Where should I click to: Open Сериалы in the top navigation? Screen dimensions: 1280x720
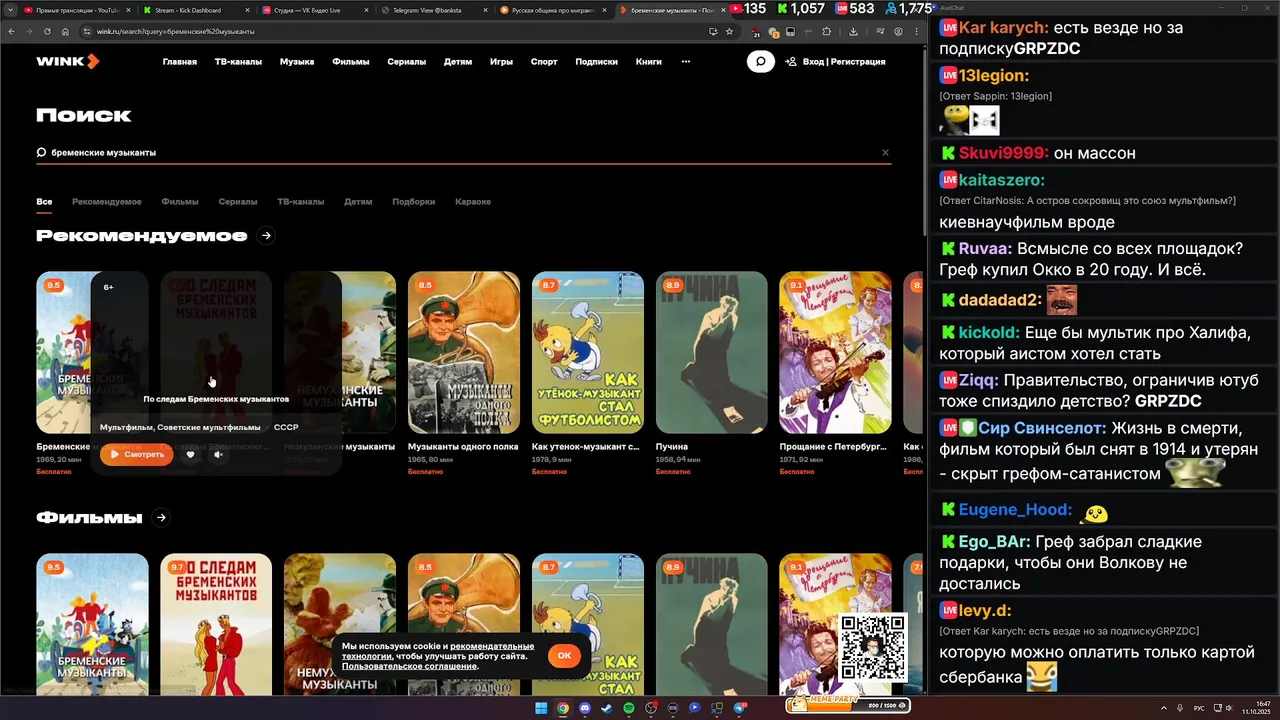pos(407,62)
